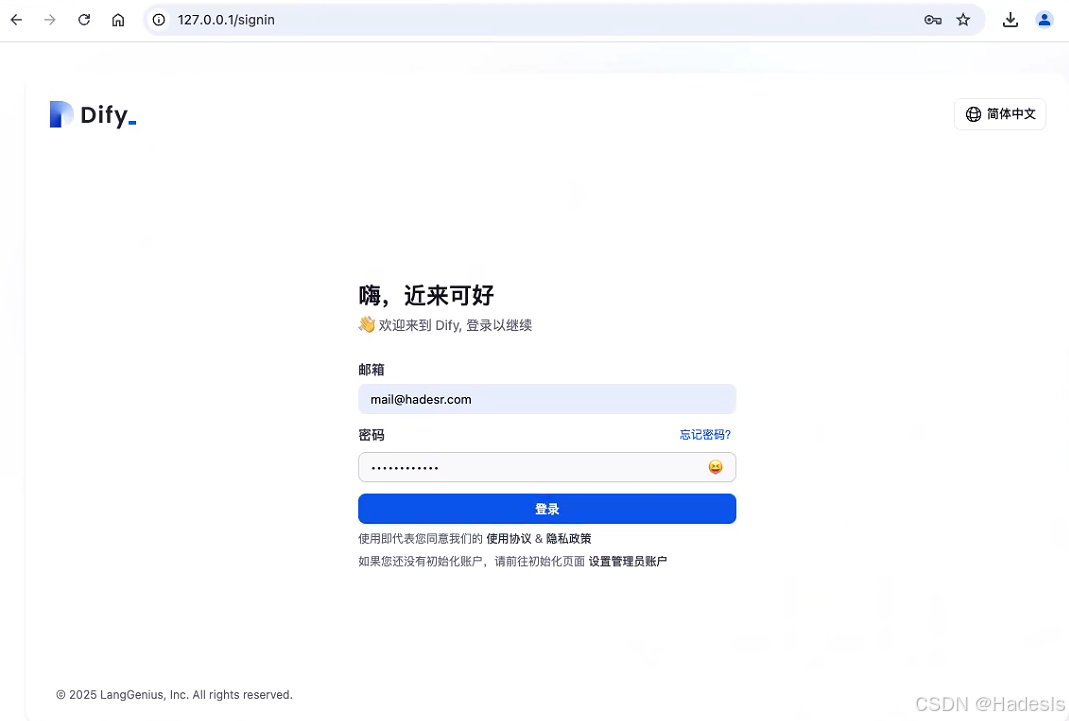Click the 忘记密码? link
The height and width of the screenshot is (721, 1069).
pyautogui.click(x=705, y=435)
